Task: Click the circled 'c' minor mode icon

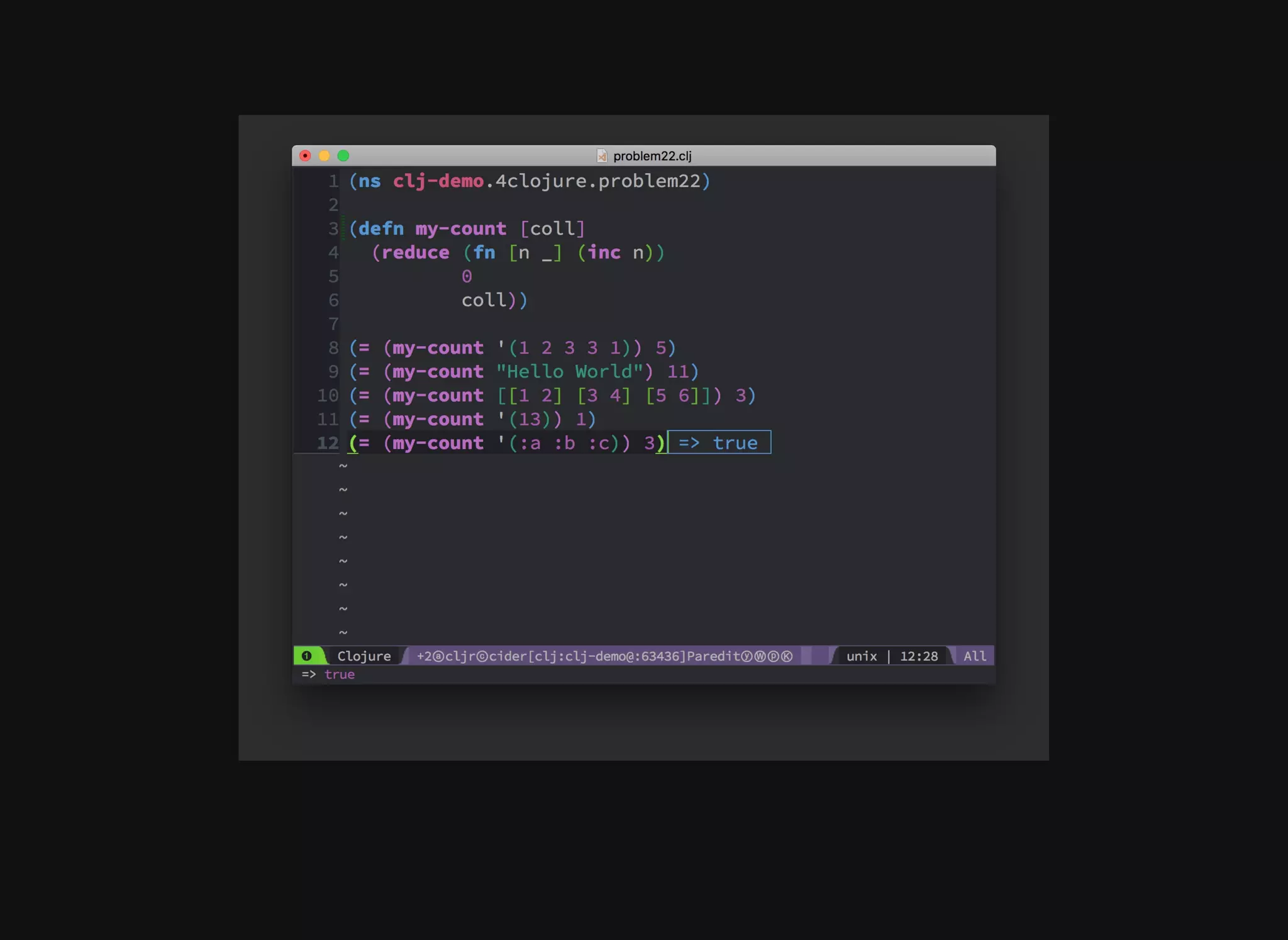Action: click(482, 656)
